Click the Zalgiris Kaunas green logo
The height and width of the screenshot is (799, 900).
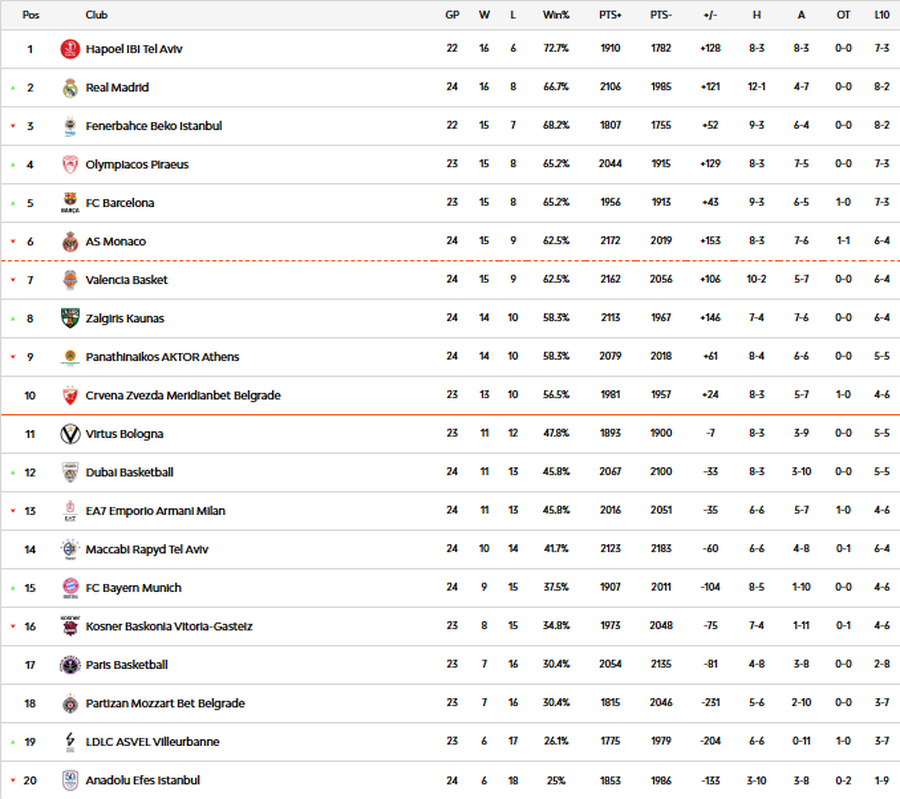coord(70,319)
